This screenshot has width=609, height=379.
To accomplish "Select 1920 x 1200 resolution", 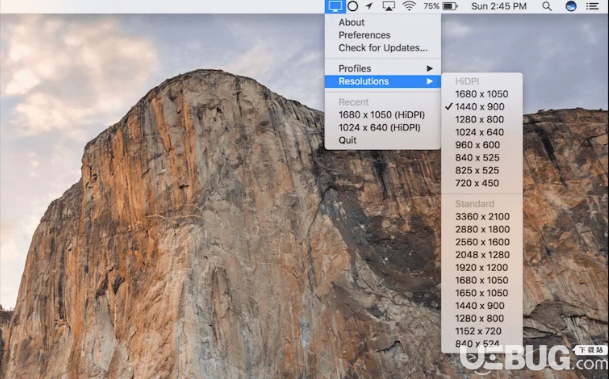I will point(482,268).
